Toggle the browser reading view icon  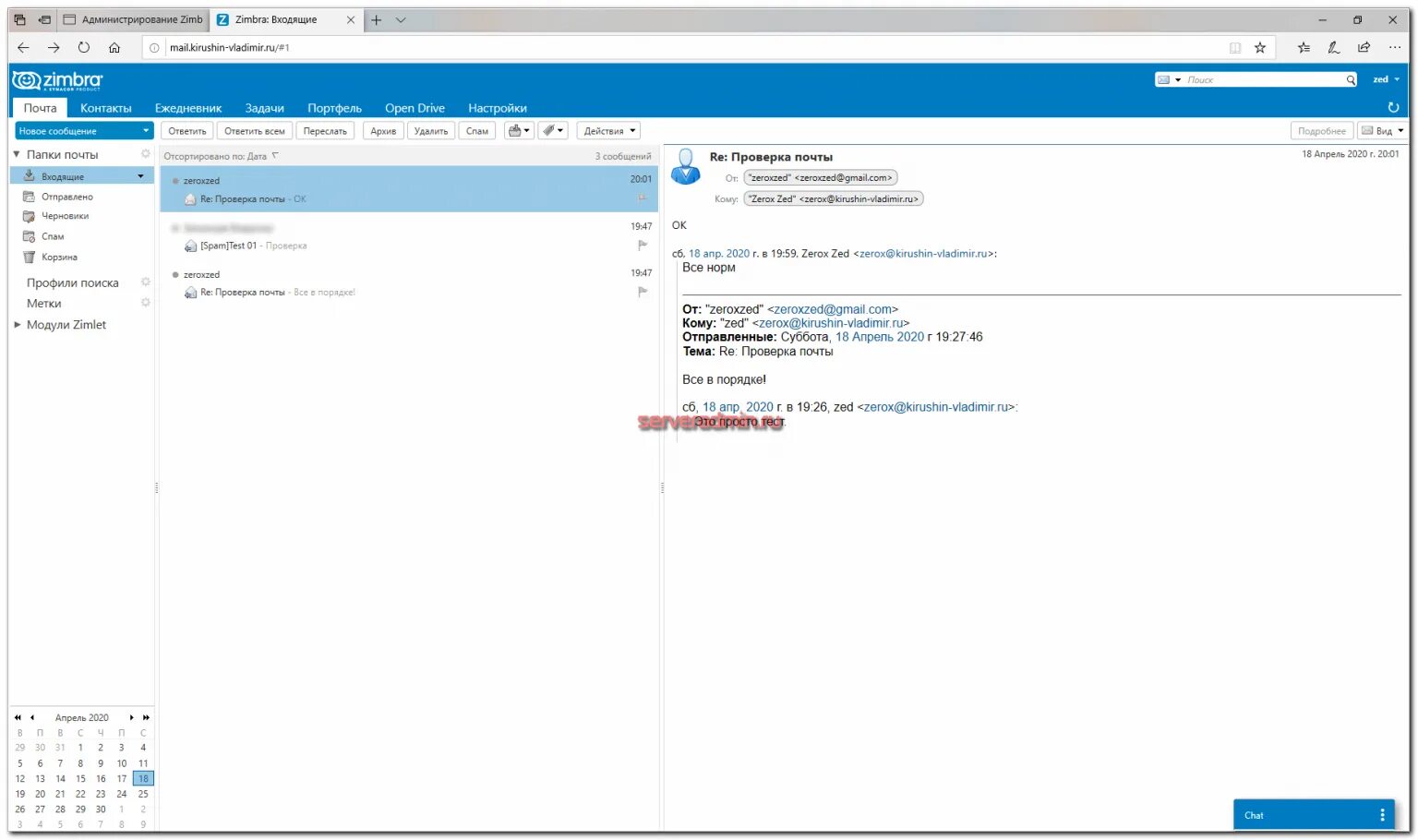tap(1235, 47)
